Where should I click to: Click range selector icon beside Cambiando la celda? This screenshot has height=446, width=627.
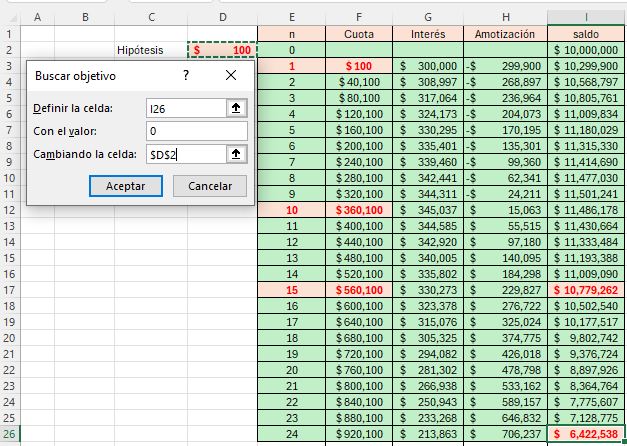coord(236,153)
